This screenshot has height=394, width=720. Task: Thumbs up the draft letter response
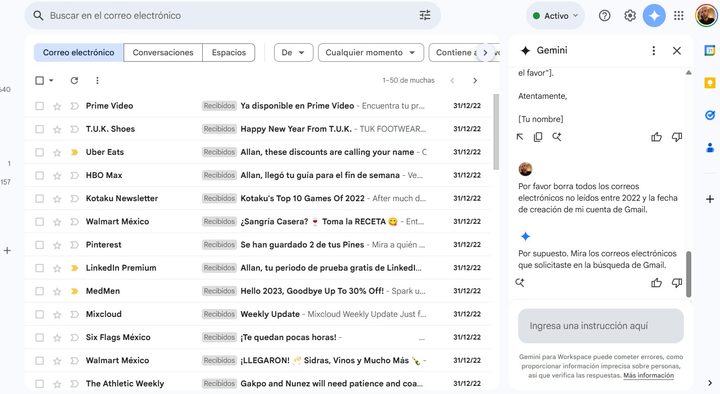656,137
